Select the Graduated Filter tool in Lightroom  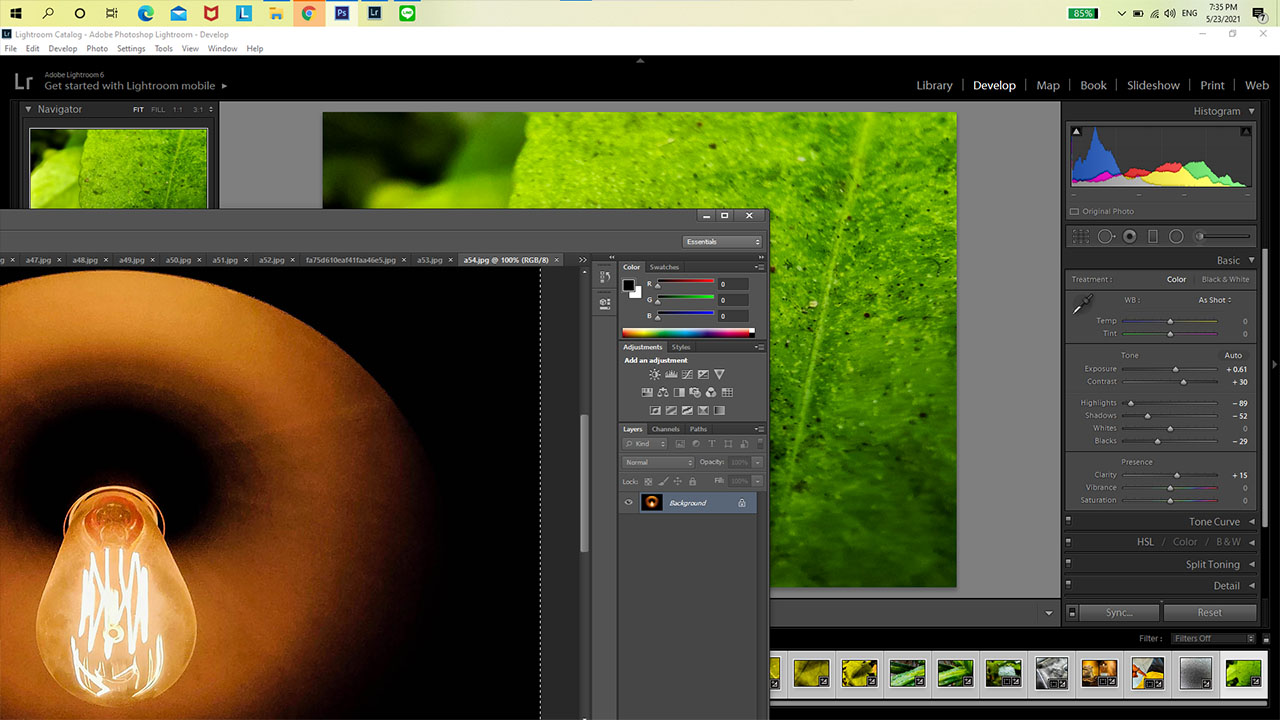pos(1153,237)
